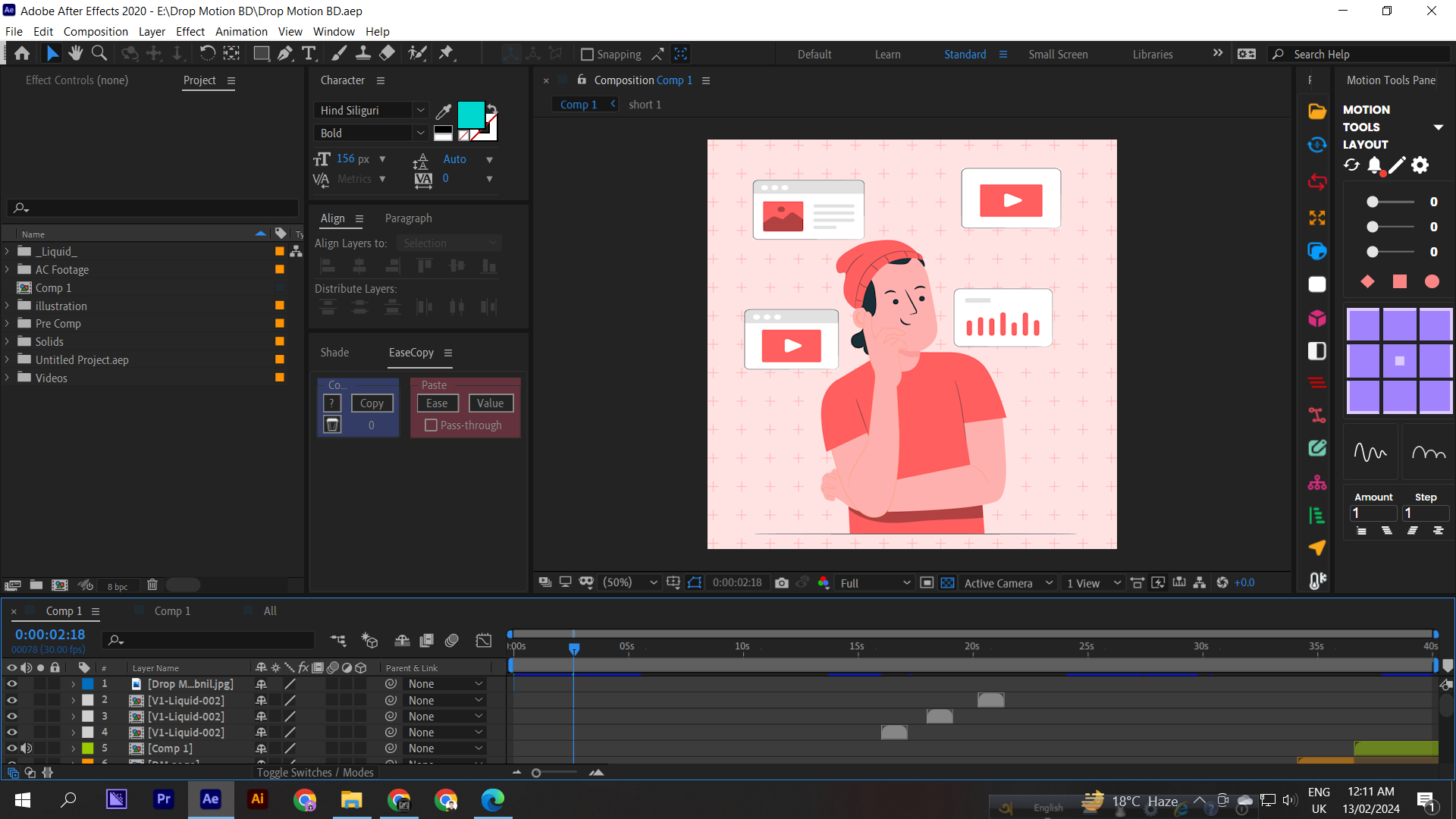The image size is (1456, 819).
Task: Create new composition icon in Project panel
Action: point(60,585)
